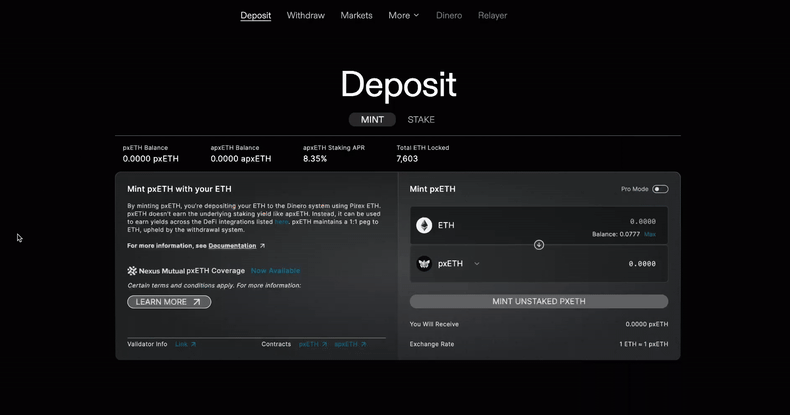The width and height of the screenshot is (790, 415).
Task: Click the 0.0000 apxETH balance value
Action: point(241,159)
